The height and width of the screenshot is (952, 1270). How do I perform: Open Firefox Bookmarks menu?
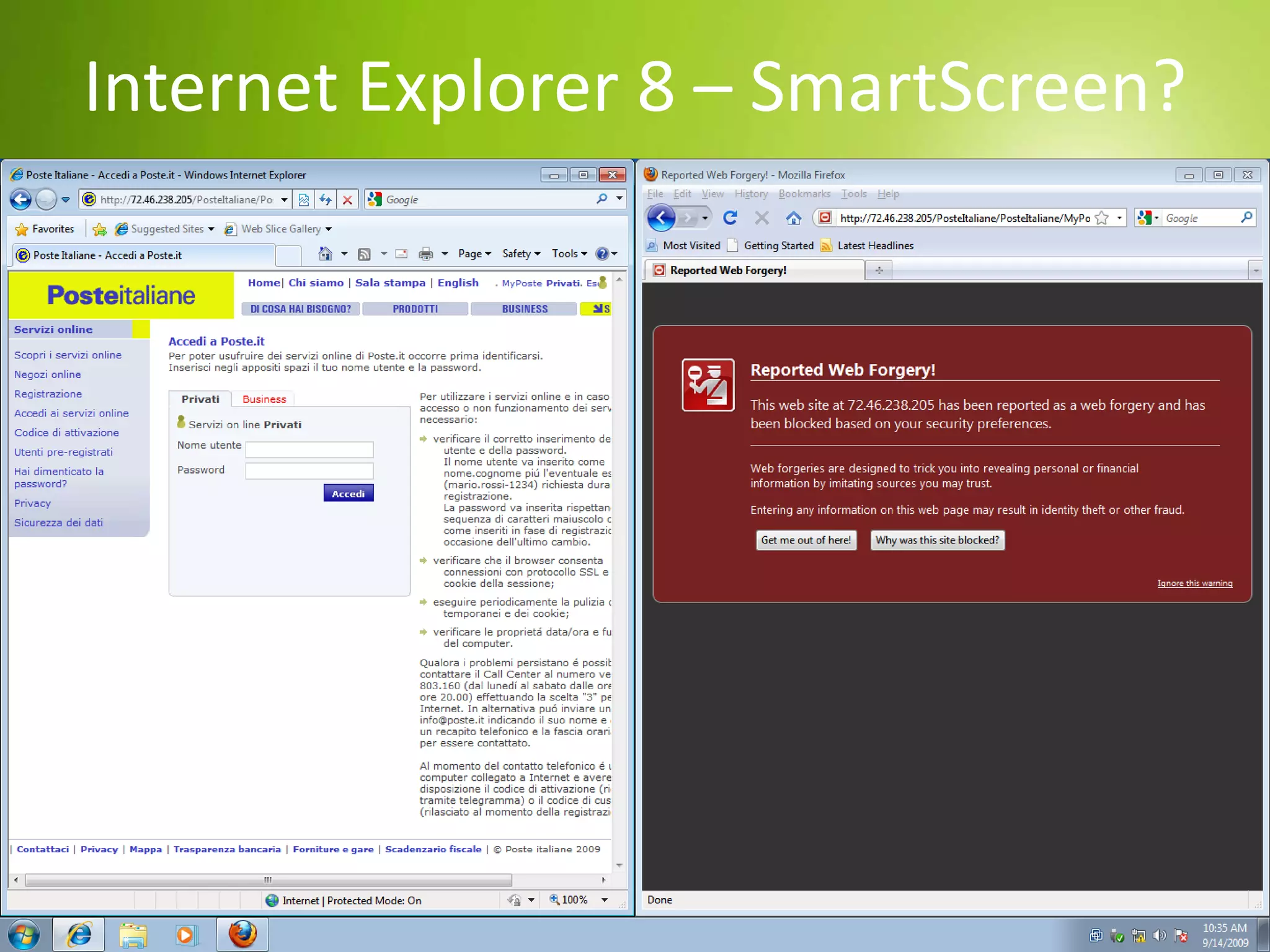click(x=804, y=194)
